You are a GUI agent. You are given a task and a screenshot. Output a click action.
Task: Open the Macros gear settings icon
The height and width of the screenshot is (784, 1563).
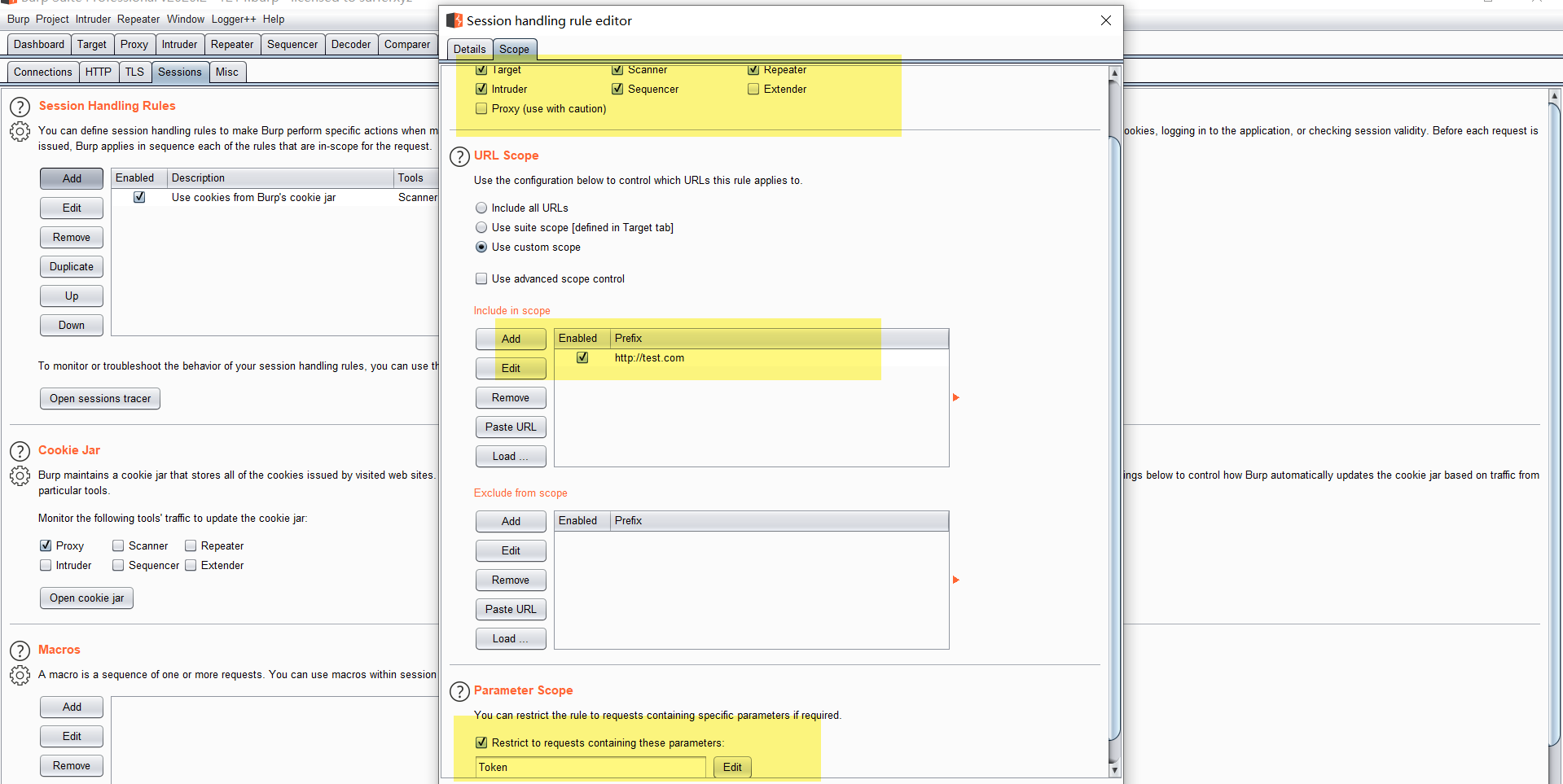(20, 675)
